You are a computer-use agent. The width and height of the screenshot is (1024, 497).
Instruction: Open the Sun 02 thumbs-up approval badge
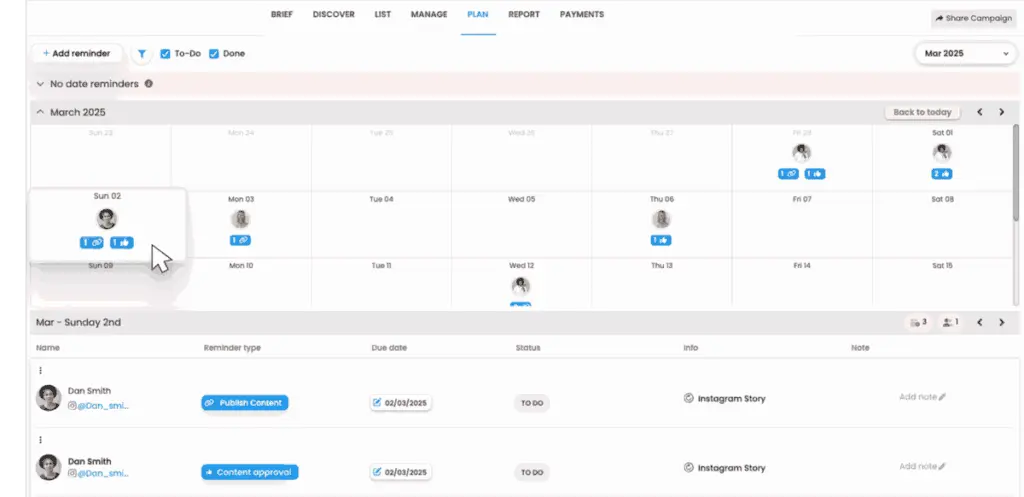coord(121,243)
